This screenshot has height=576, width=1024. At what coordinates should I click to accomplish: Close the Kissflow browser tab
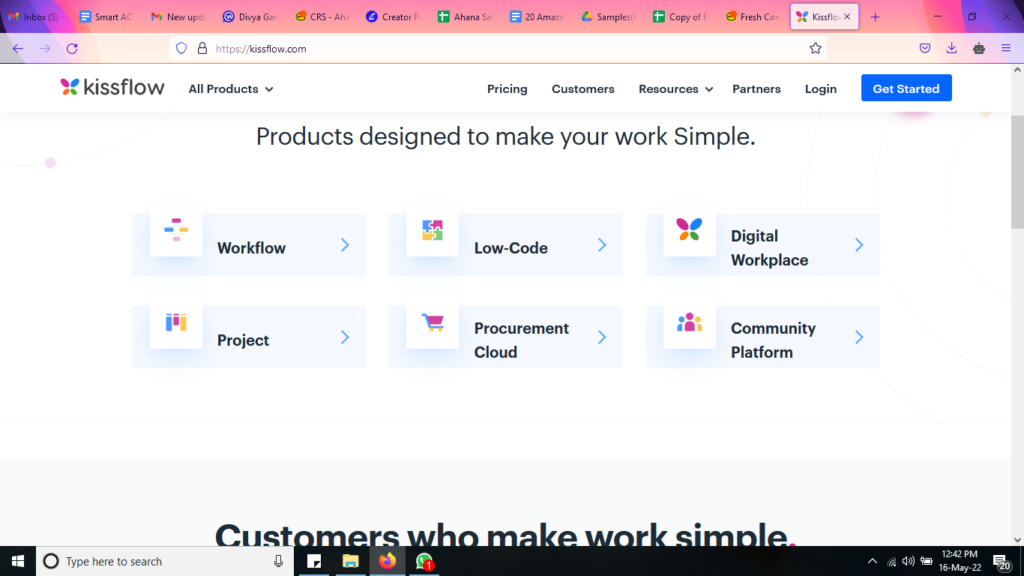click(x=847, y=17)
